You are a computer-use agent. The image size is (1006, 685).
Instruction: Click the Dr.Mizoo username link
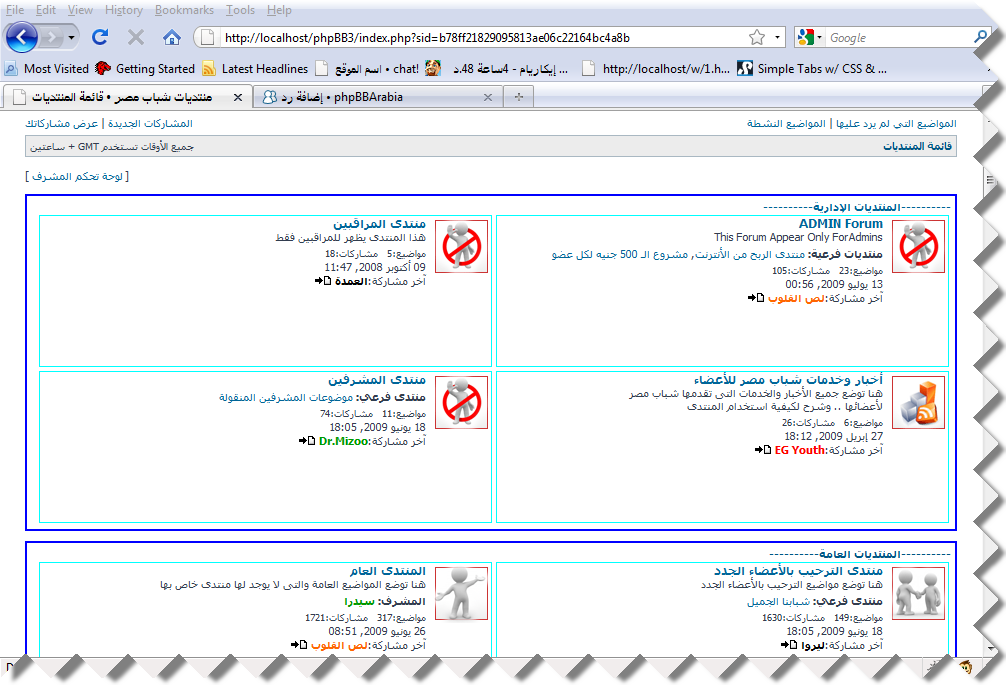[344, 441]
